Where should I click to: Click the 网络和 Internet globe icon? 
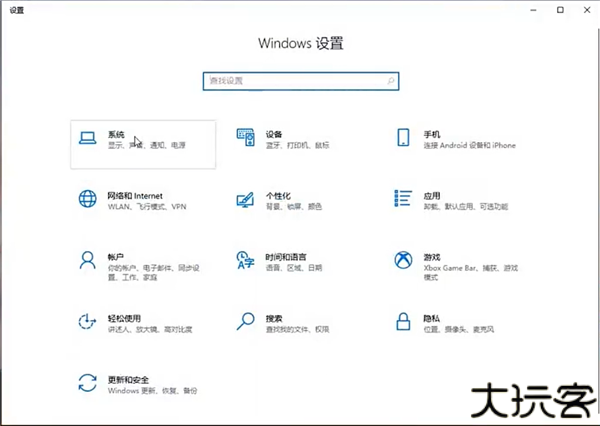[88, 199]
